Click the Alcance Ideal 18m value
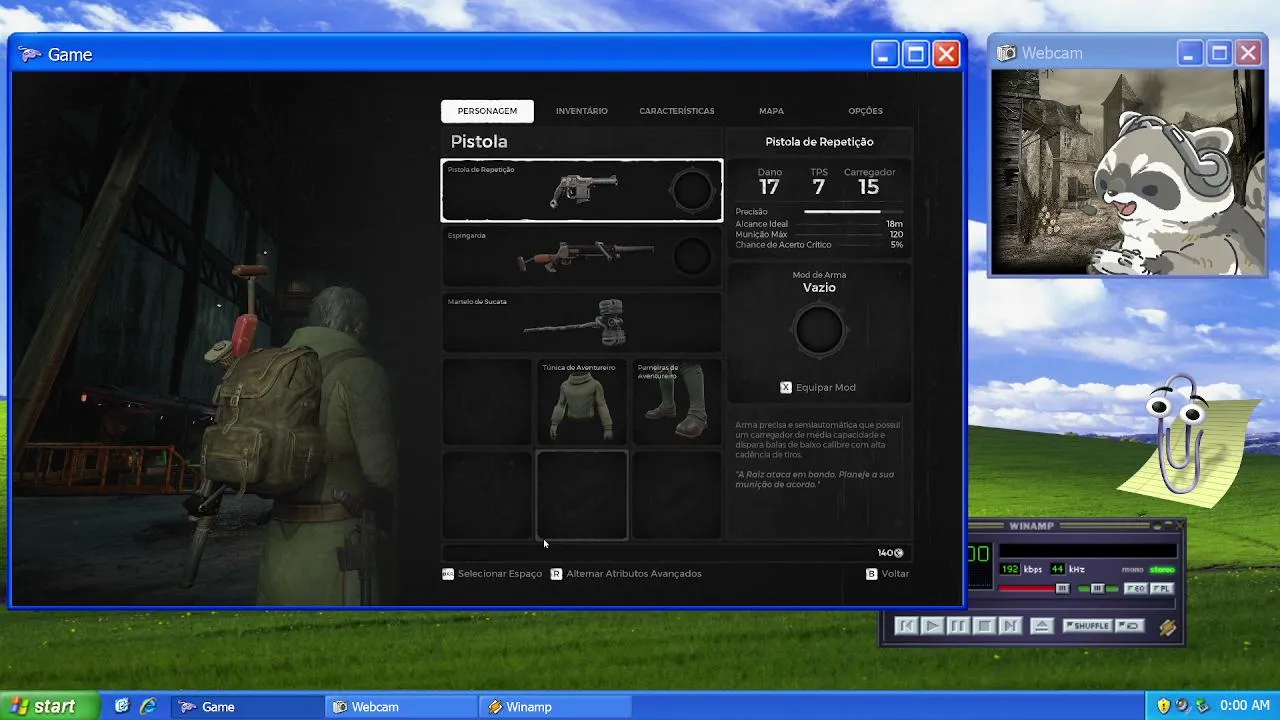Screen dimensions: 1280x720 point(894,224)
